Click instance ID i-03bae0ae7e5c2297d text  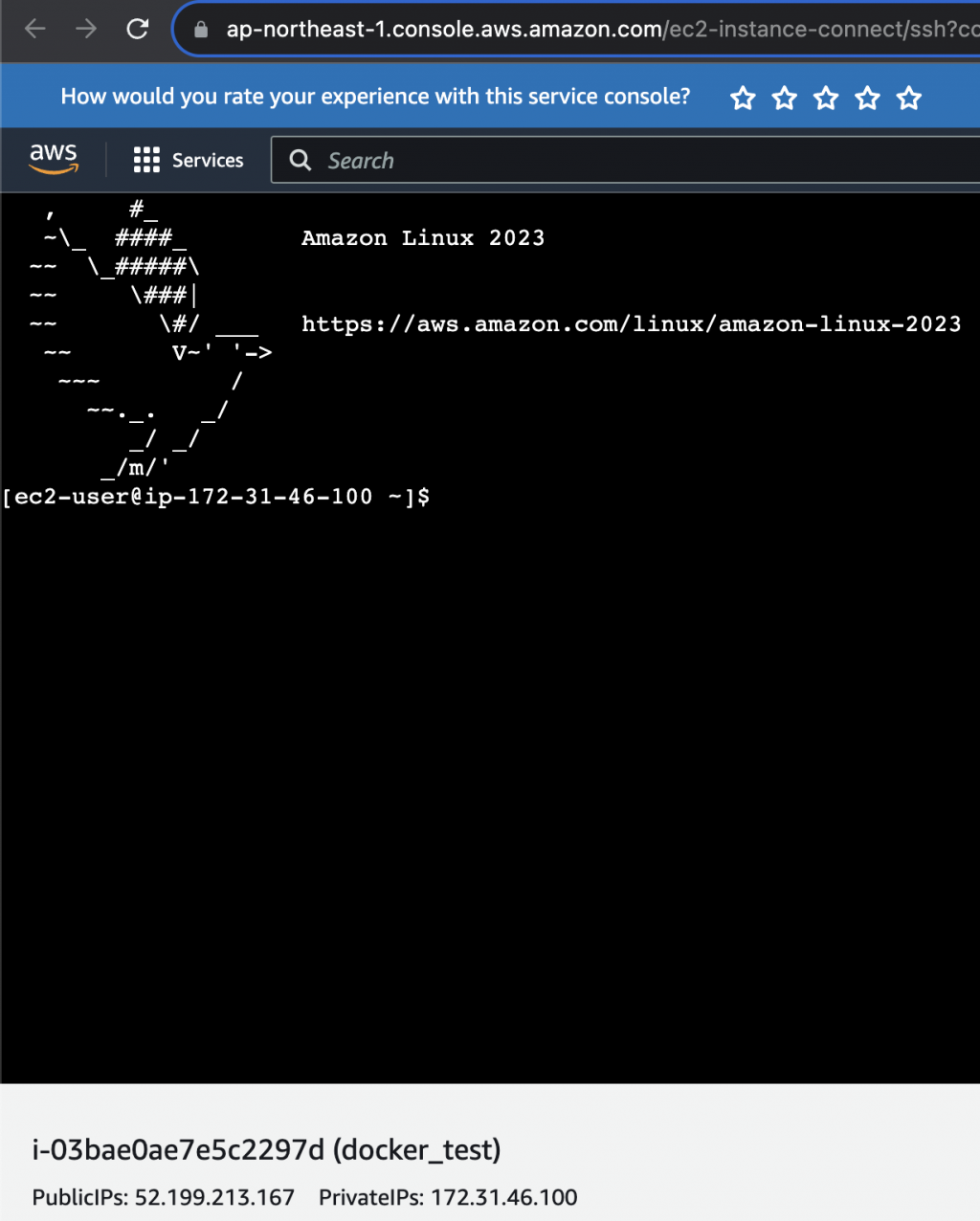pos(178,1149)
